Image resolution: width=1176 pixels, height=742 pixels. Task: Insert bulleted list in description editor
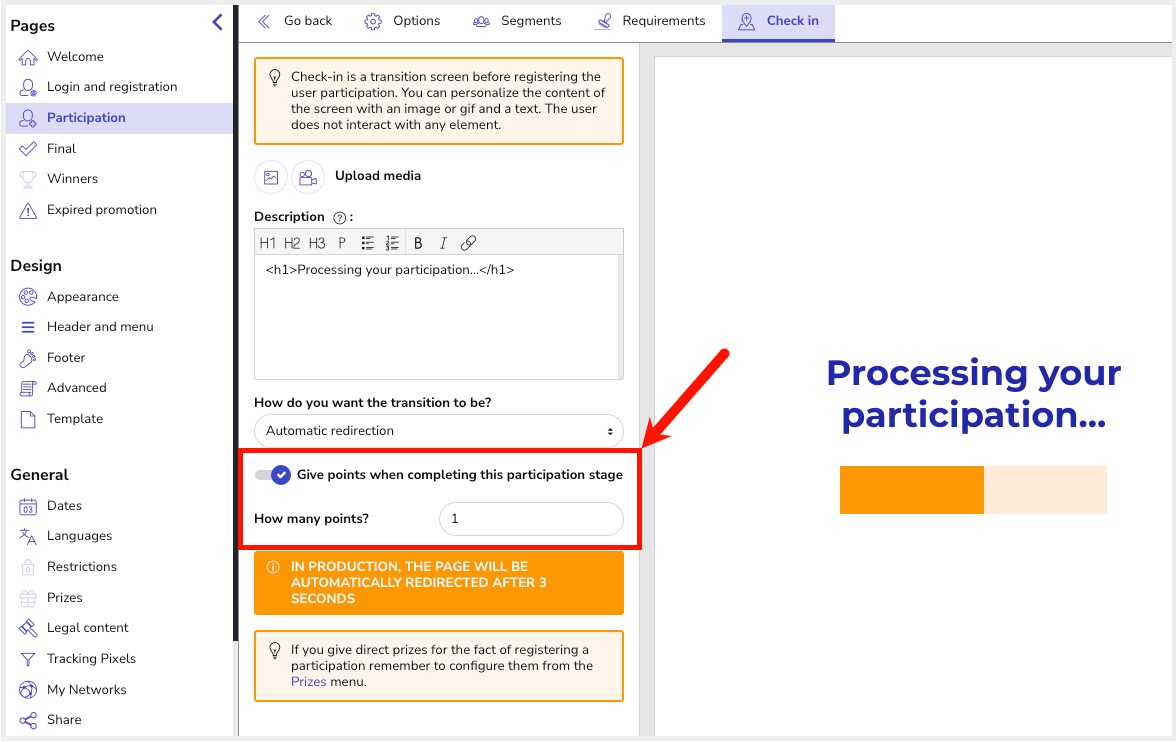coord(368,243)
